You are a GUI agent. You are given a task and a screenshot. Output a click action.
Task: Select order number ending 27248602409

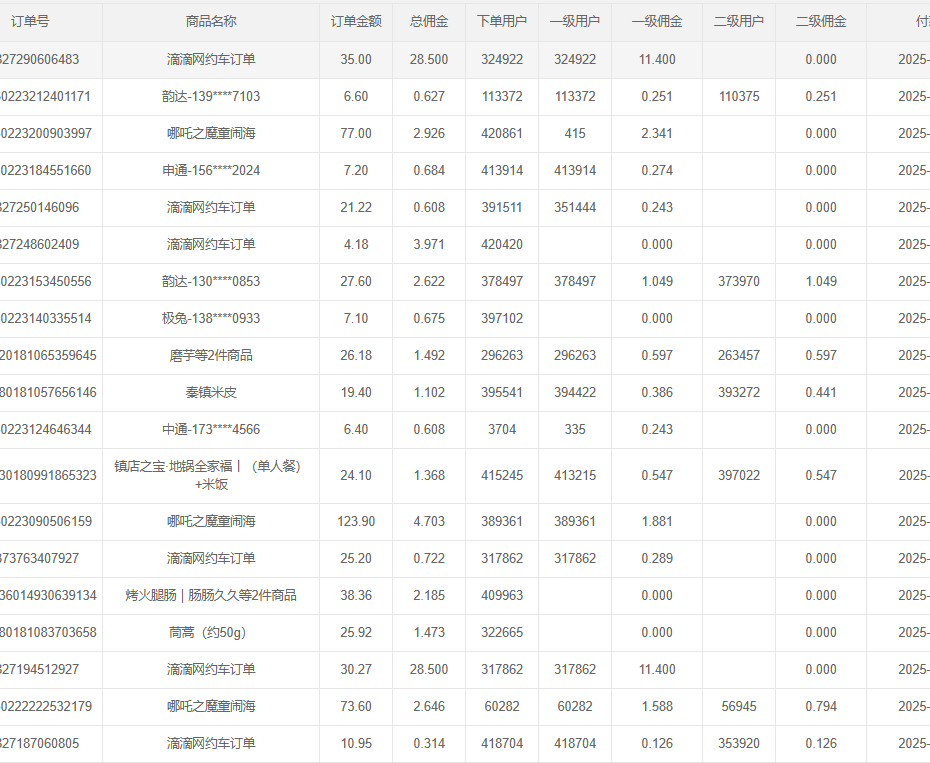click(39, 244)
